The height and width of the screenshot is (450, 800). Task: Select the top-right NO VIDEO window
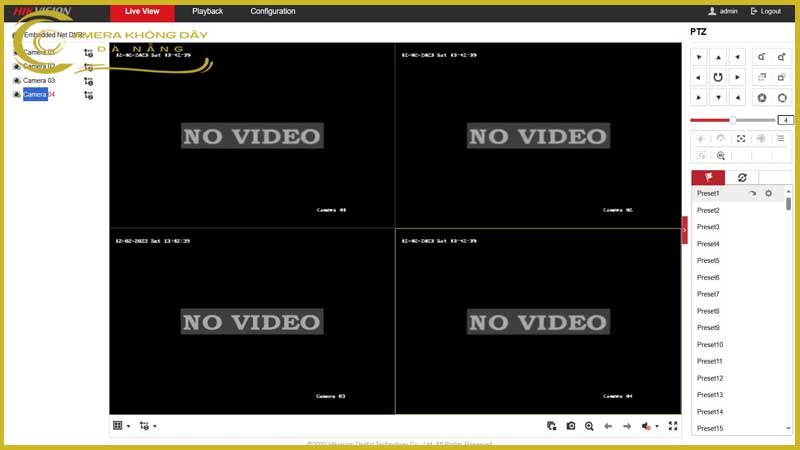tap(538, 135)
